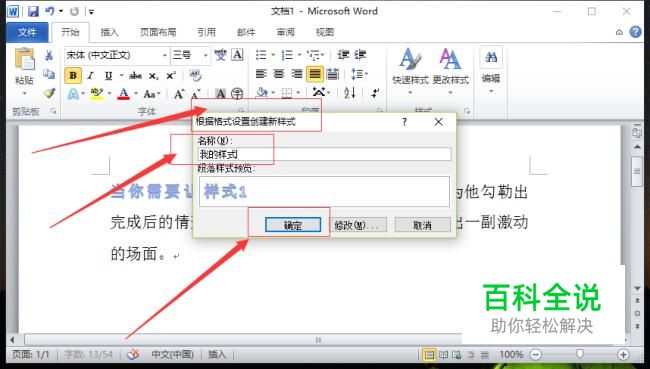Open the font name dropdown

(x=165, y=55)
